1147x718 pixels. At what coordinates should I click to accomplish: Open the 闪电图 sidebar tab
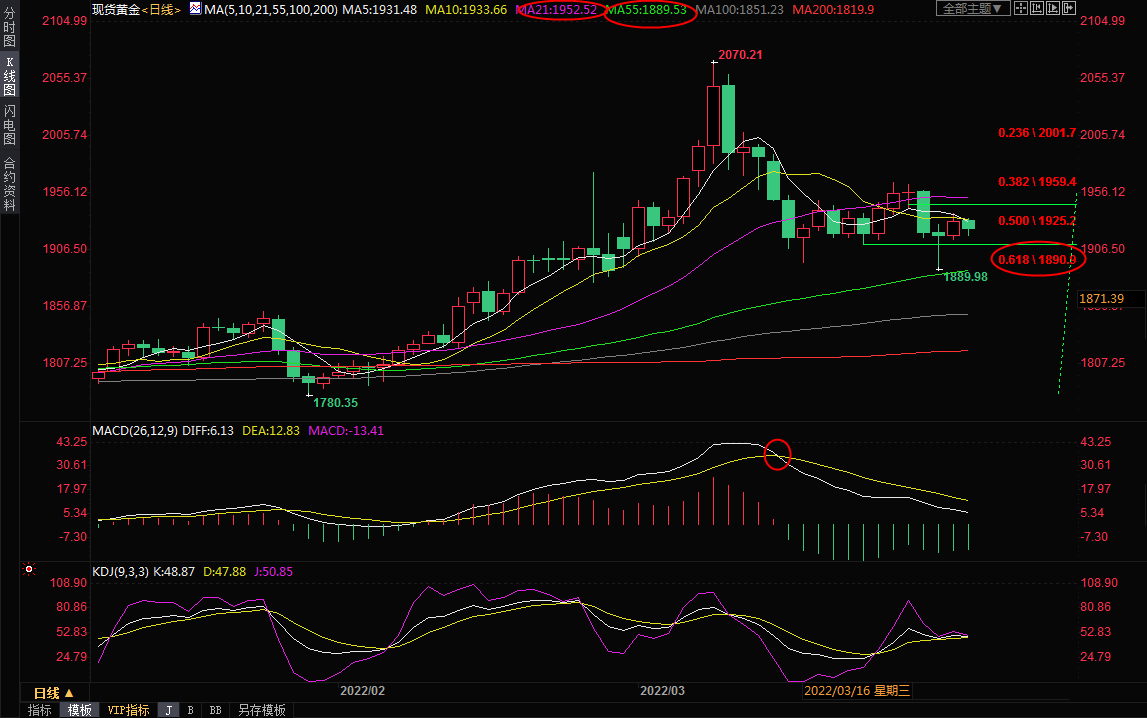coord(9,125)
